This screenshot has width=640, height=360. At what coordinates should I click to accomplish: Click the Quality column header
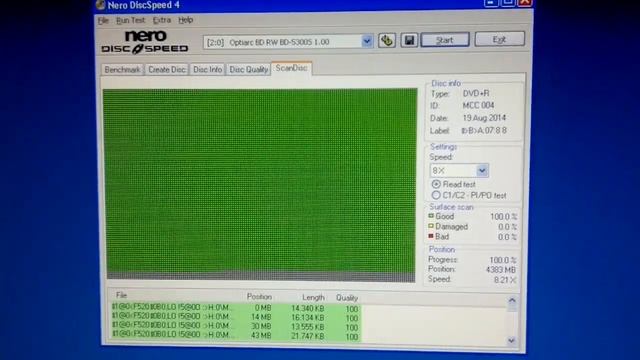click(347, 298)
